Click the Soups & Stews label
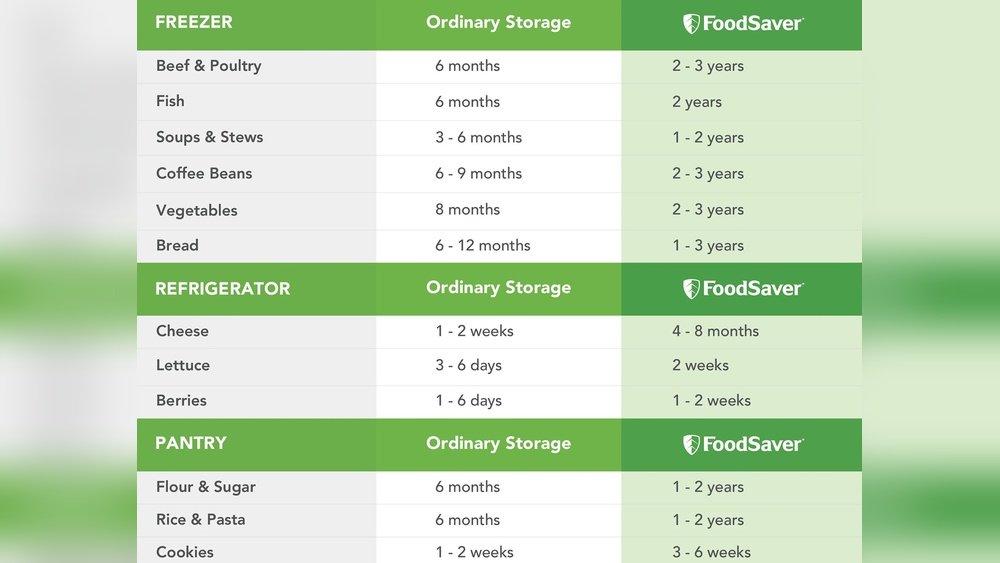Screen dimensions: 1000x563 point(209,137)
